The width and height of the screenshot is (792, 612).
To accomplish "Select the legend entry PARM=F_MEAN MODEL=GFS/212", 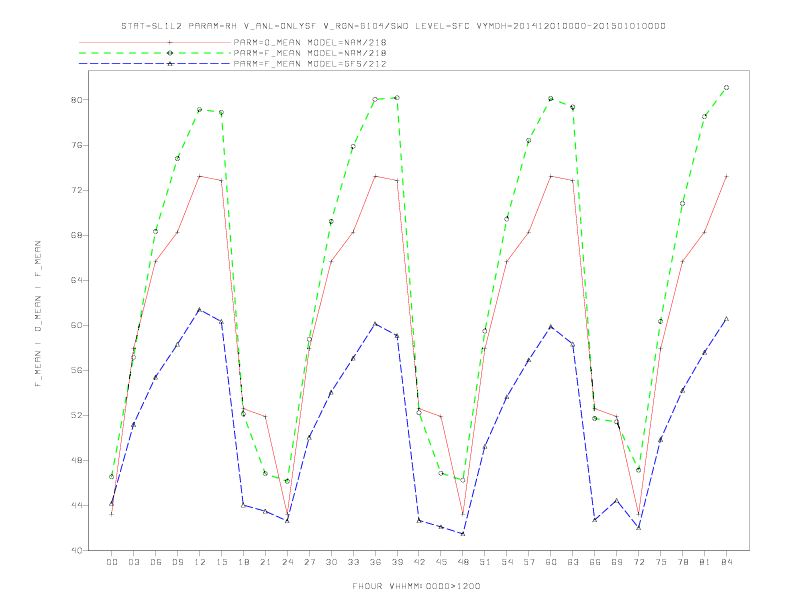I will [310, 64].
